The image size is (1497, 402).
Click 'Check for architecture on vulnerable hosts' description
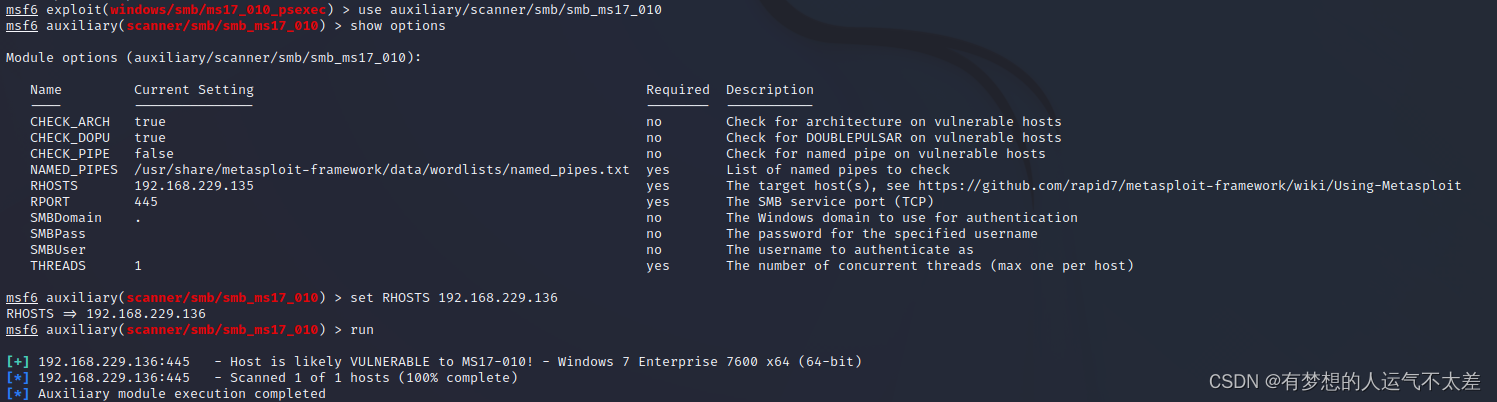click(x=894, y=122)
